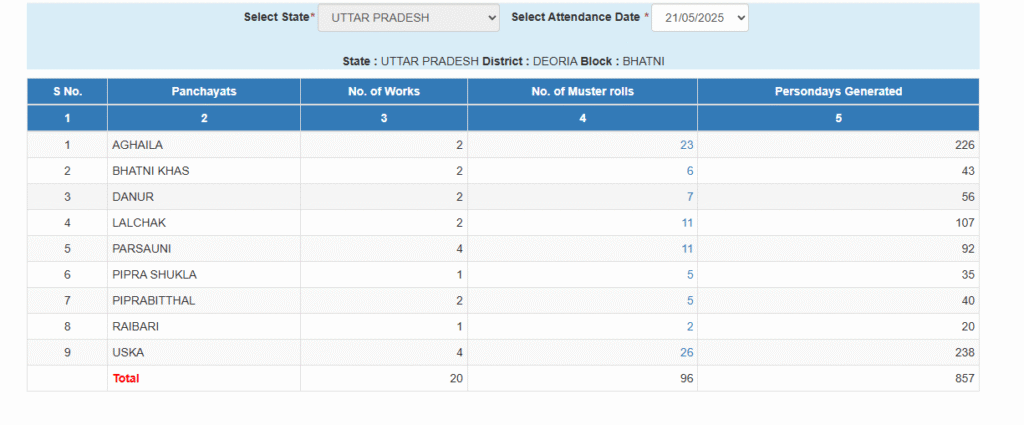Image resolution: width=1024 pixels, height=425 pixels.
Task: Click the red Total row label
Action: click(x=126, y=379)
